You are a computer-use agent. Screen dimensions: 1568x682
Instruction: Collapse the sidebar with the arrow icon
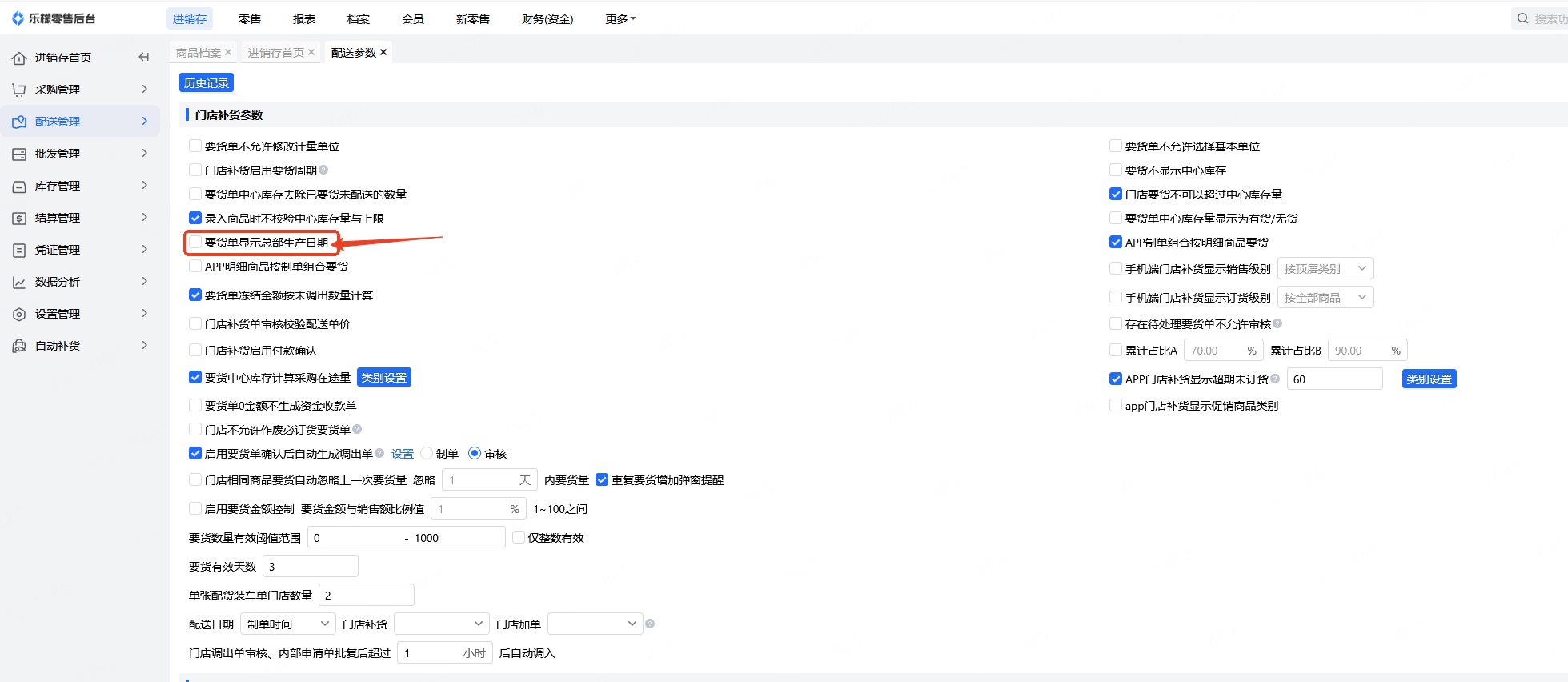[x=144, y=57]
